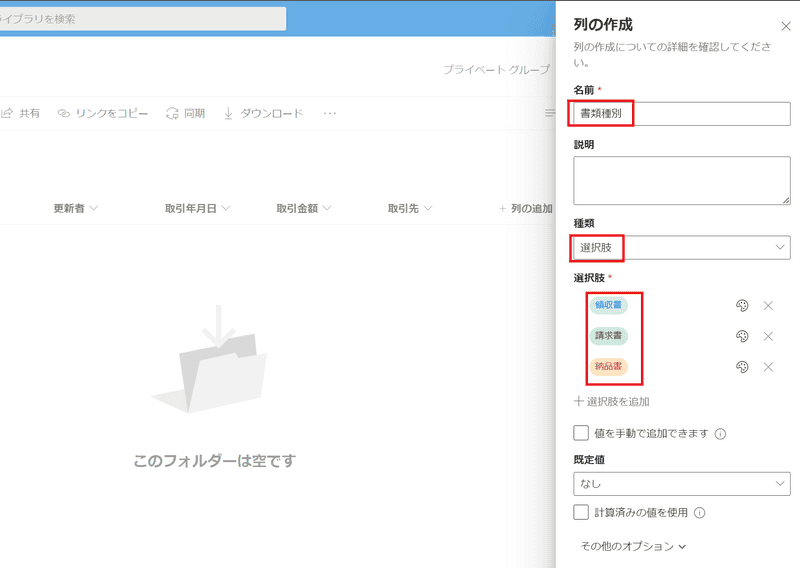
Task: Delete the 納品書 choice with X
Action: (768, 367)
